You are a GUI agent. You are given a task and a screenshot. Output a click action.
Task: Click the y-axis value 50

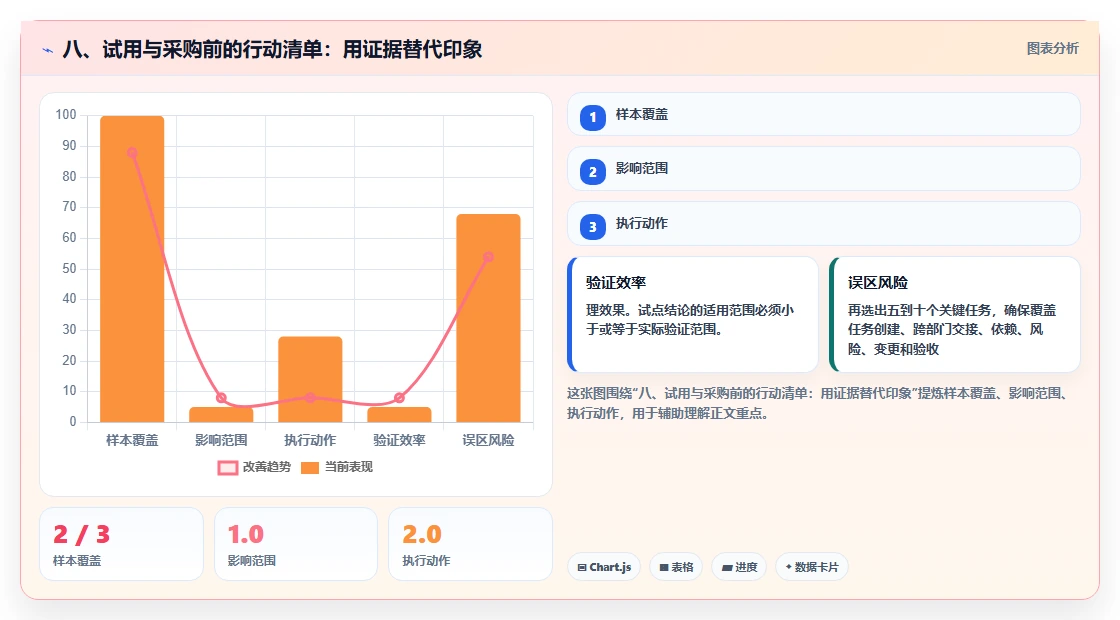pos(69,269)
